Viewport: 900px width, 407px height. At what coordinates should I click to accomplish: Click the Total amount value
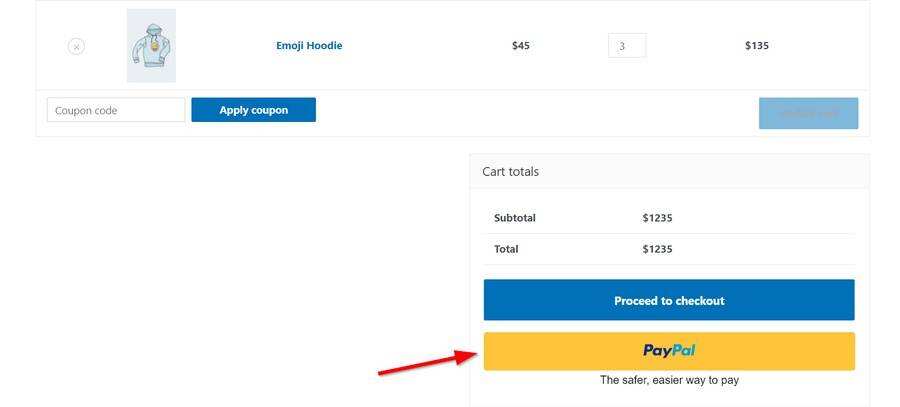(x=657, y=249)
